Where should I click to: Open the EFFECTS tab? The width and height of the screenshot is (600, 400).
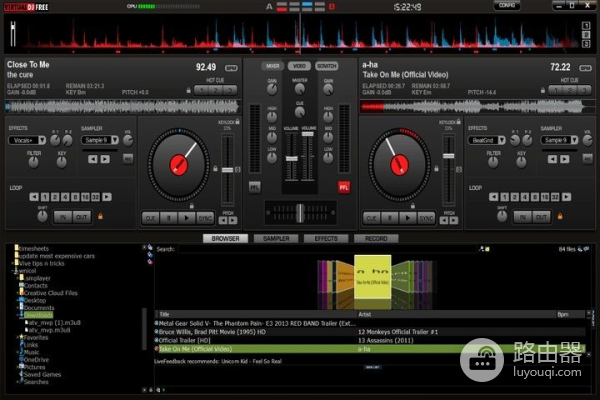coord(326,239)
